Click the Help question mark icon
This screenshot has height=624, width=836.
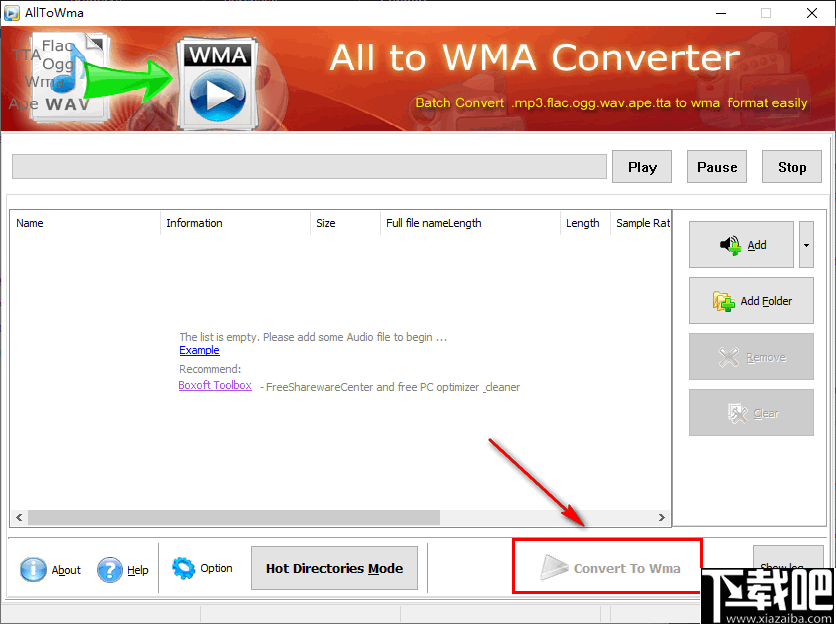click(x=108, y=569)
